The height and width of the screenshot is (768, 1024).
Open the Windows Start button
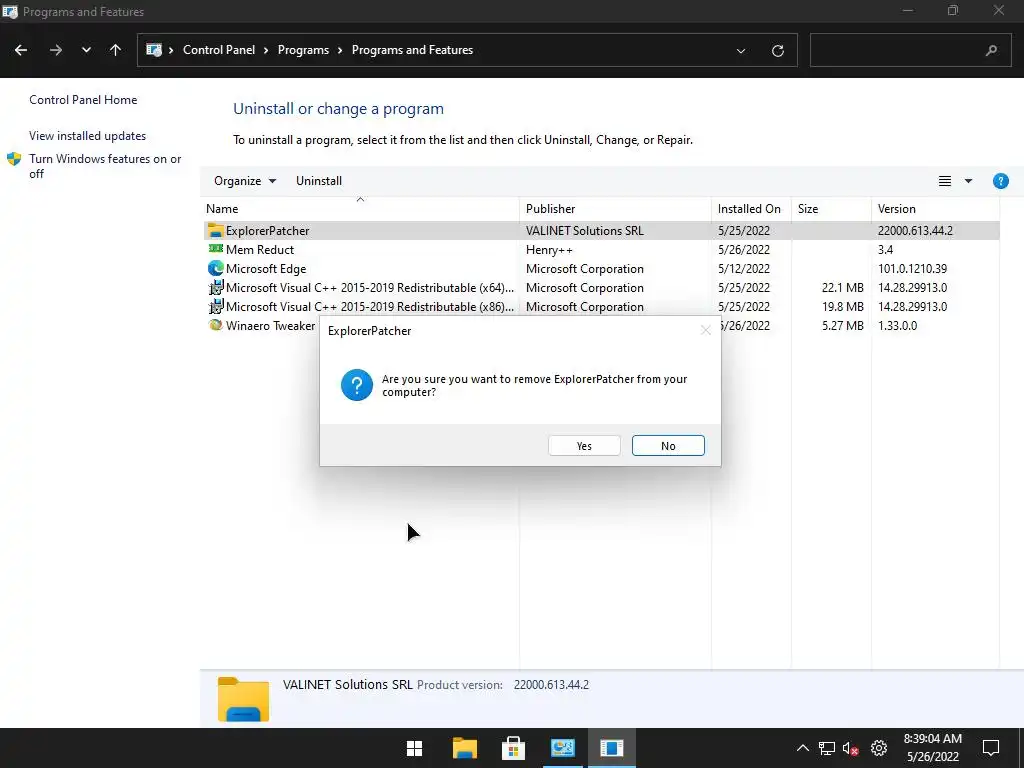[x=415, y=748]
